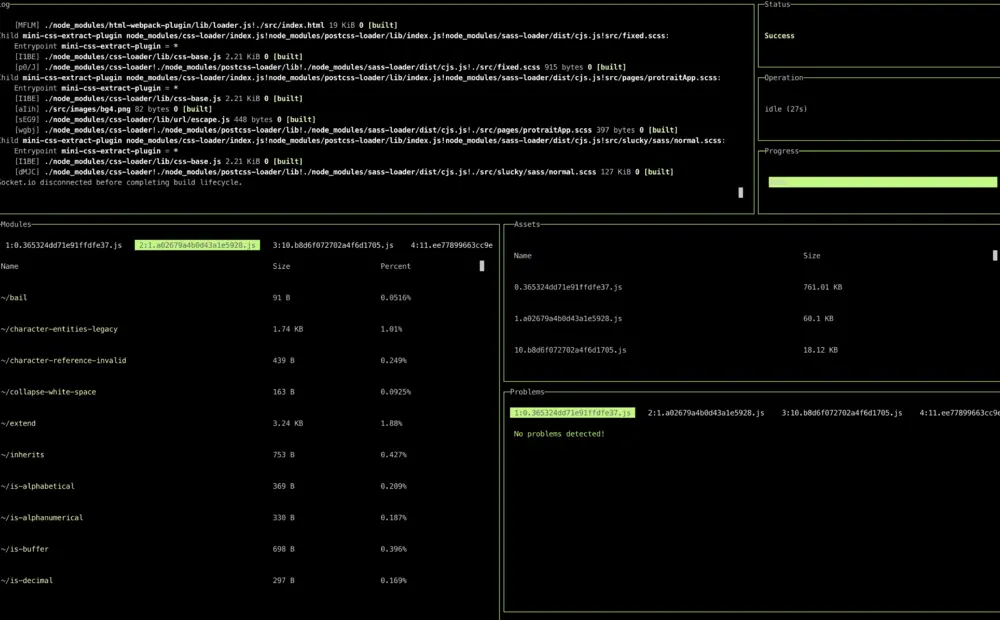Select Modules tab 4:11.ee77899663cc9e
Screen dimensions: 1000x620
pyautogui.click(x=452, y=245)
